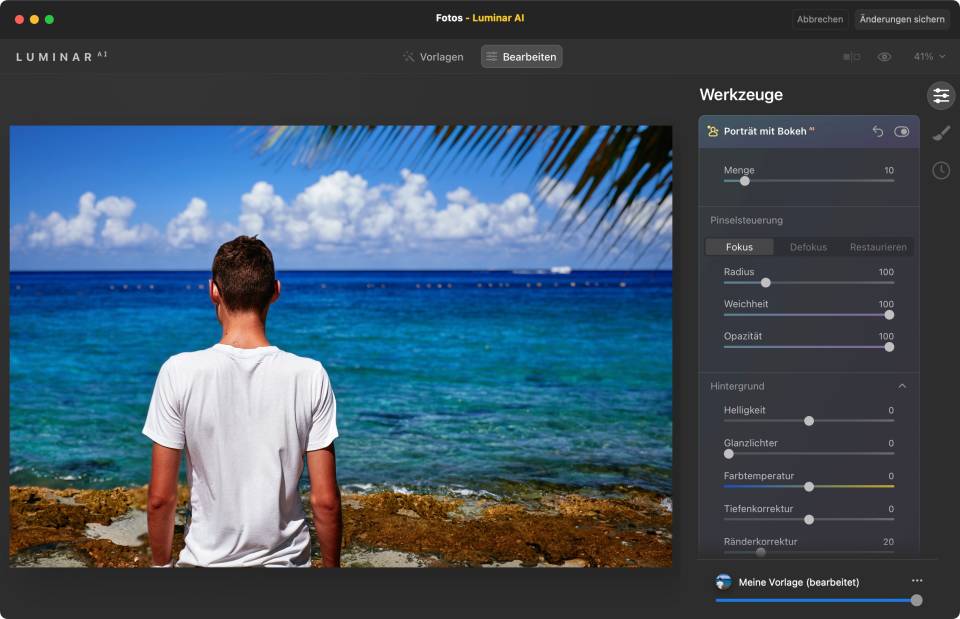Viewport: 960px width, 619px height.
Task: Click the Ränderkorrektur value 20
Action: click(x=888, y=541)
